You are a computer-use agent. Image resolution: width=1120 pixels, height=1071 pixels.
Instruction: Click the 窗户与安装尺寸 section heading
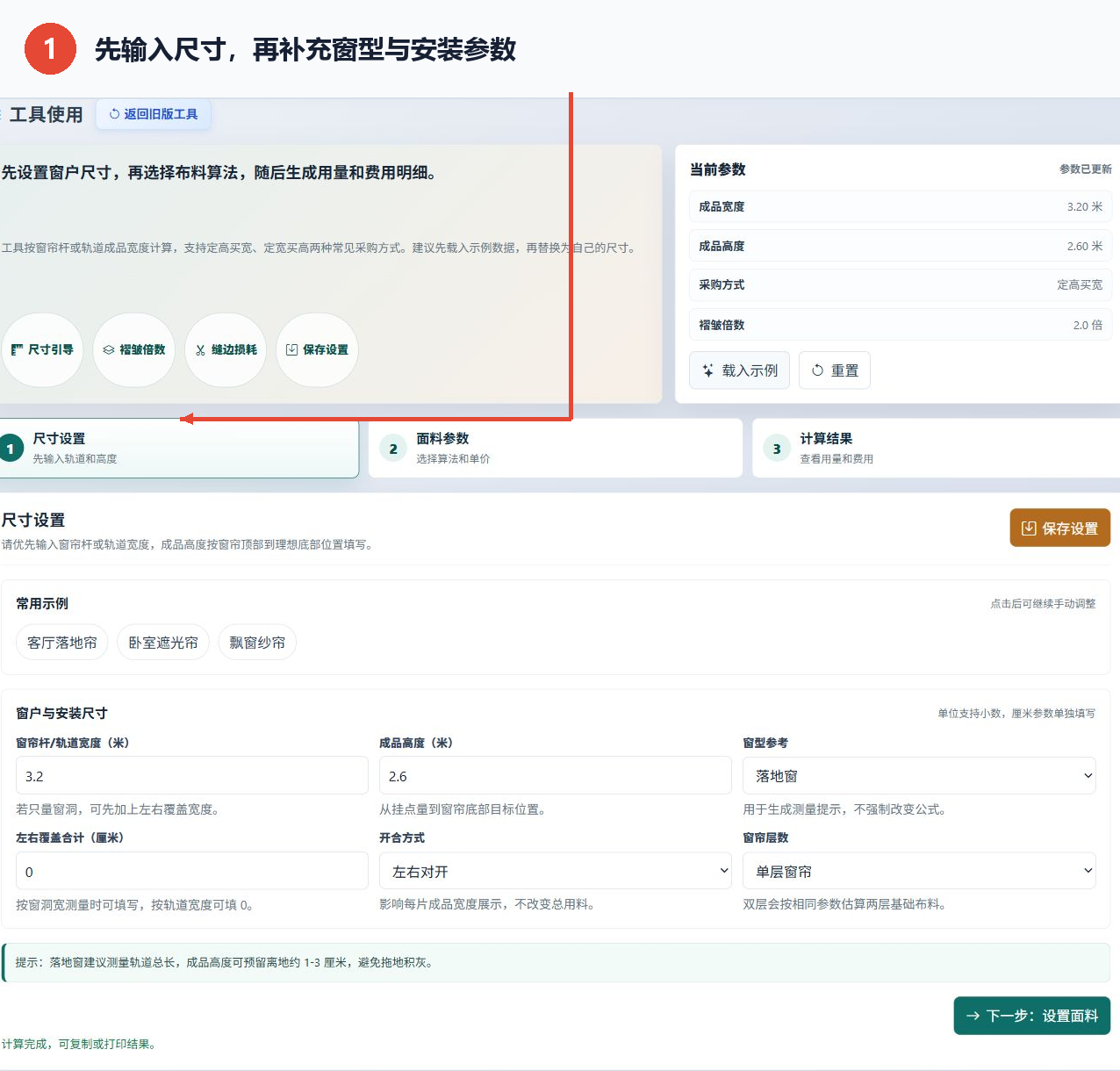61,714
